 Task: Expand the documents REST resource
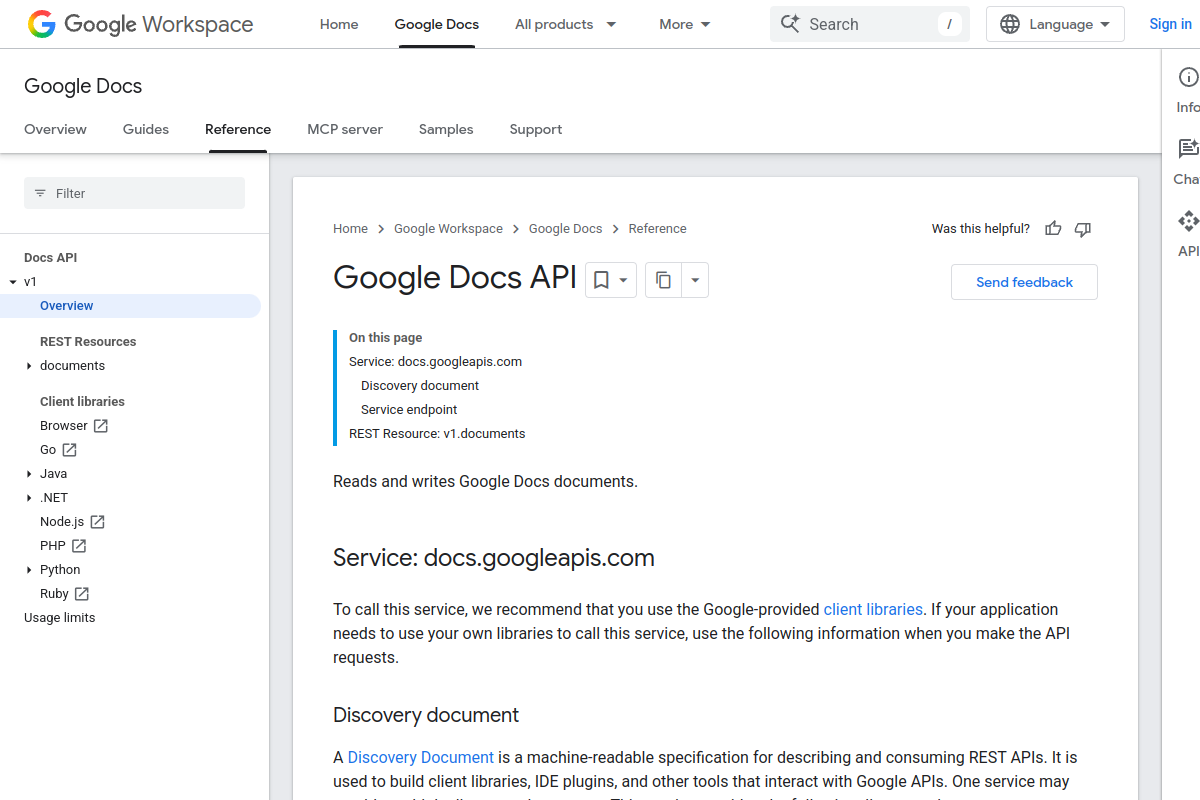[x=29, y=366]
